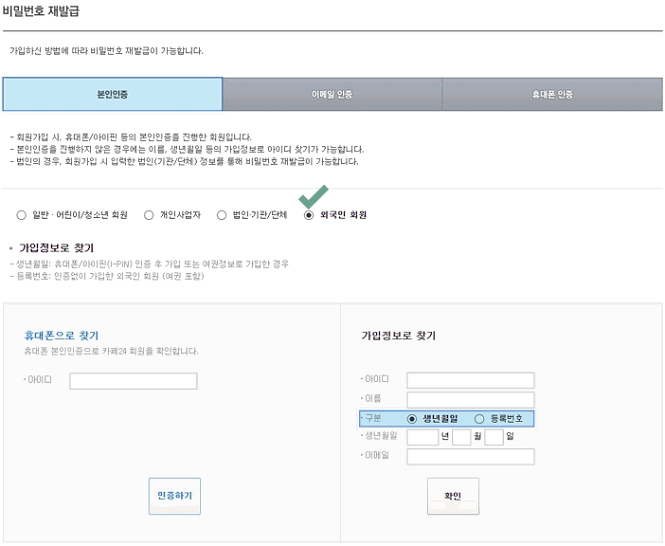Switch to the 휴대폰 인증 tab
This screenshot has height=546, width=665.
coord(553,94)
